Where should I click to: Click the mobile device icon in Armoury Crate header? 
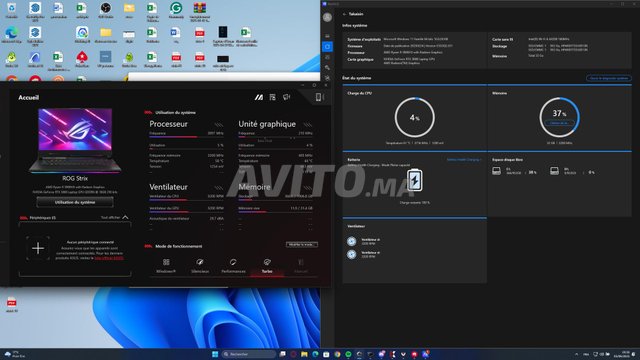[x=318, y=97]
